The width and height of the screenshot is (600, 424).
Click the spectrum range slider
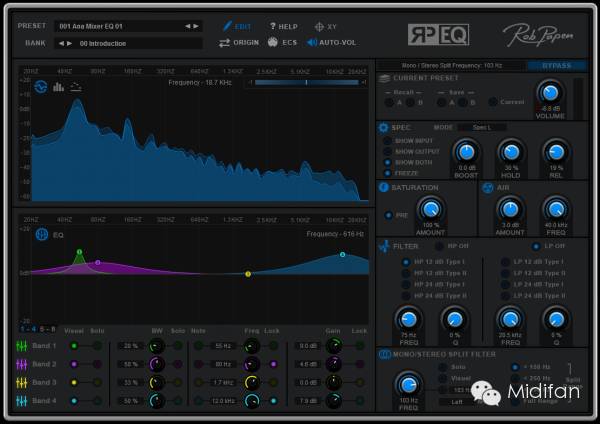[x=307, y=82]
